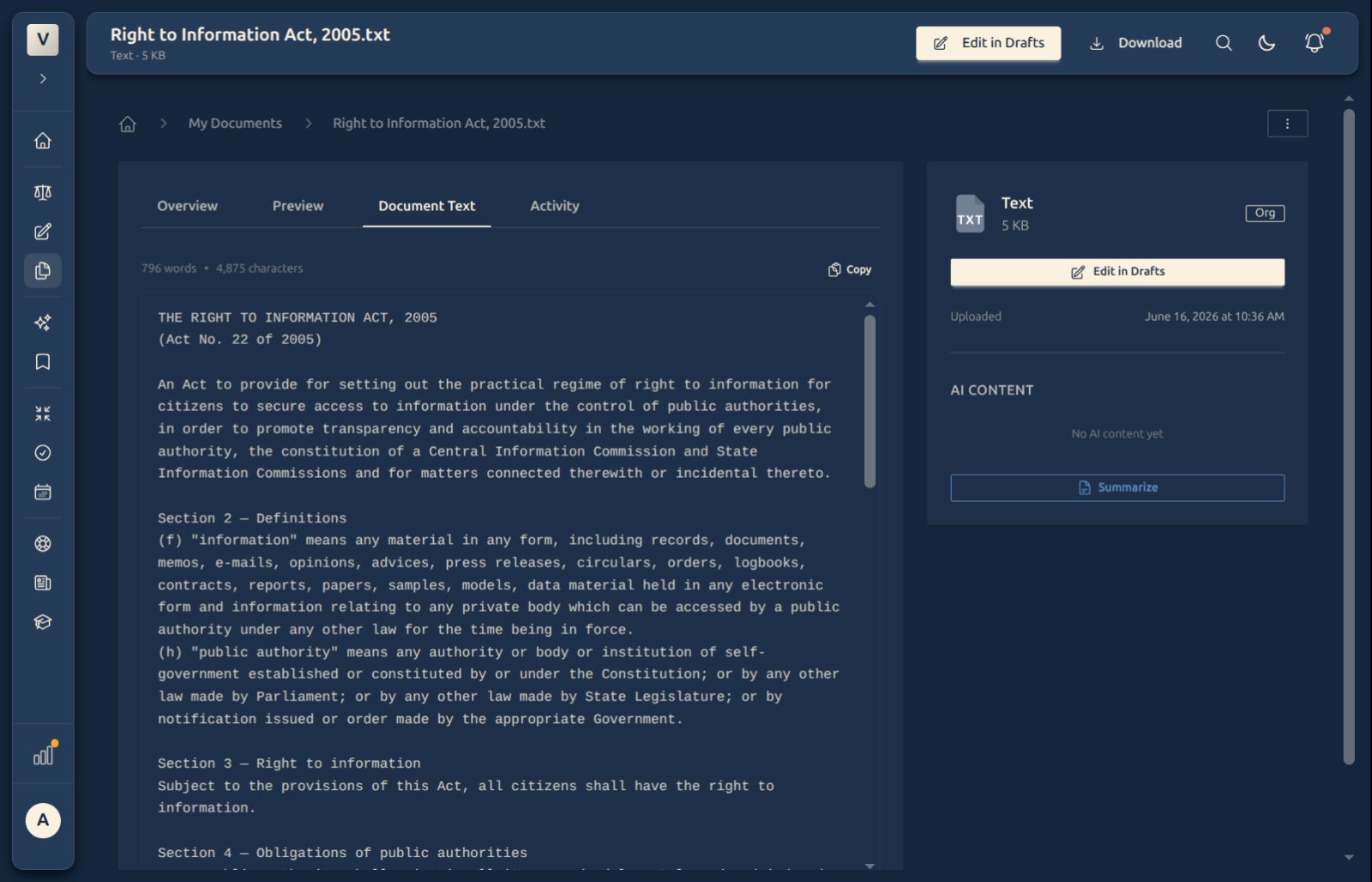
Task: Copy the document text
Action: click(850, 269)
